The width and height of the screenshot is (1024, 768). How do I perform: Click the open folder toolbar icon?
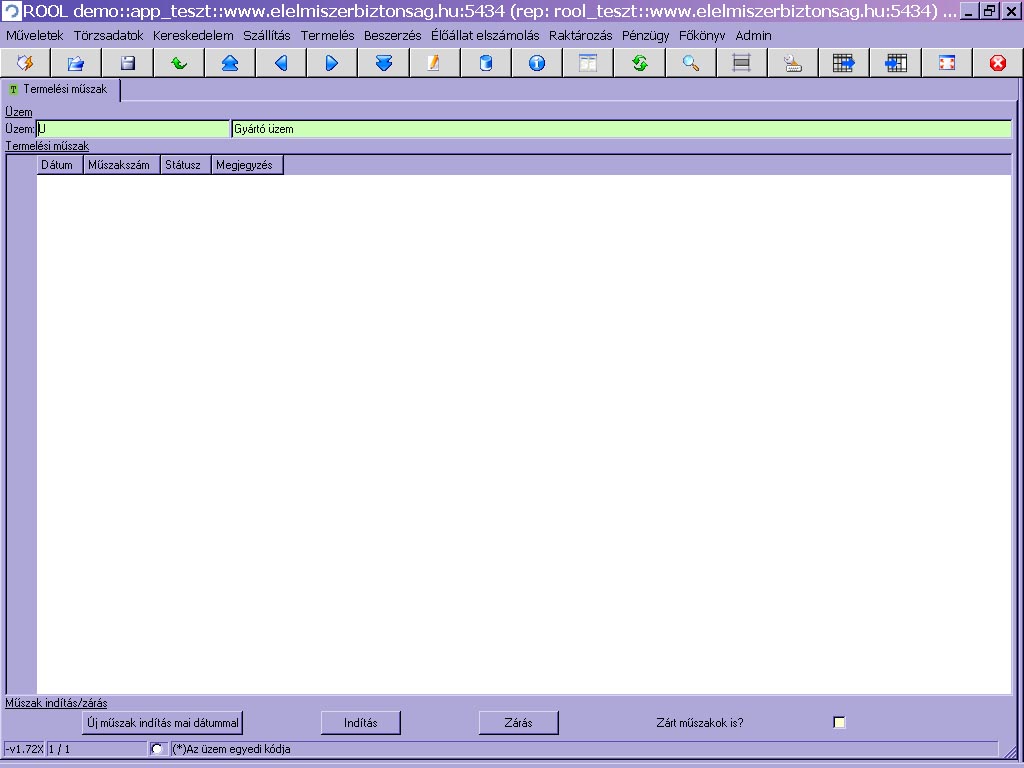click(76, 63)
